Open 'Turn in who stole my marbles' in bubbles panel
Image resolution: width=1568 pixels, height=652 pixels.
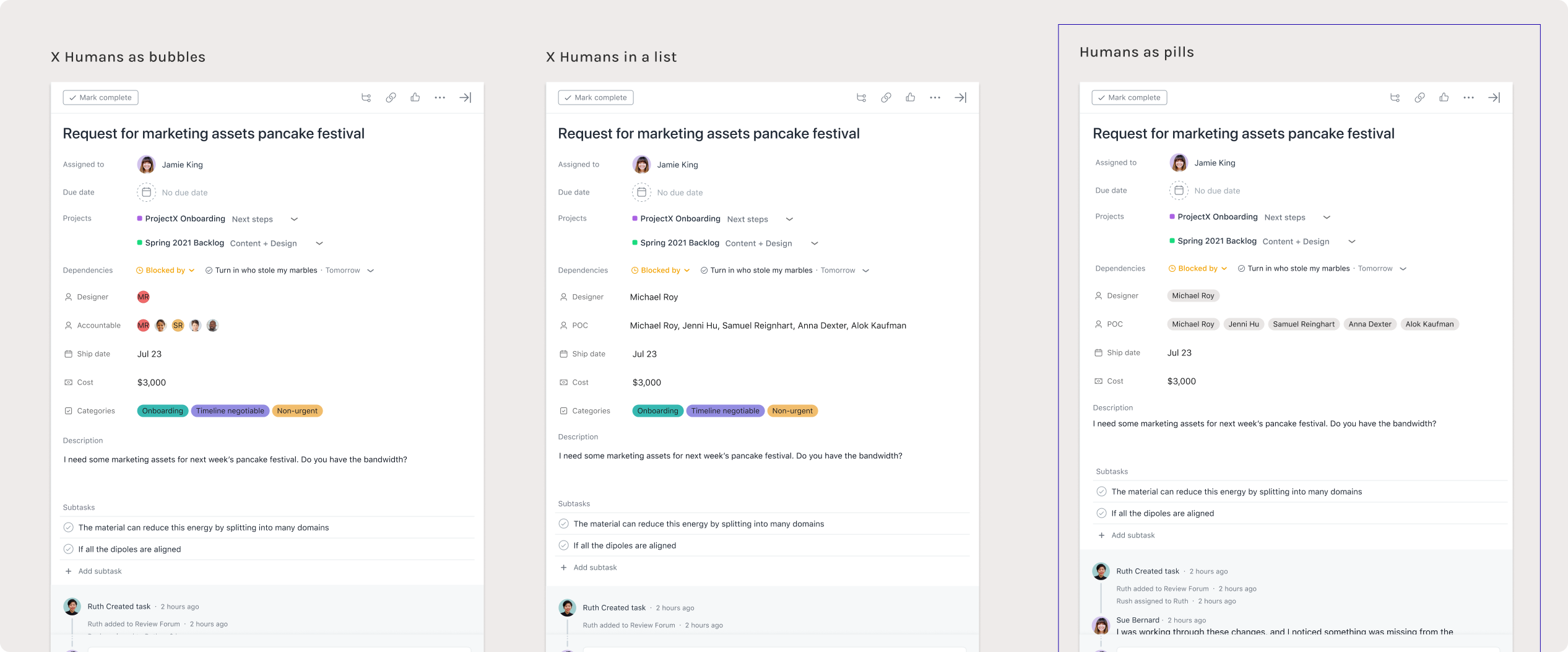click(266, 270)
